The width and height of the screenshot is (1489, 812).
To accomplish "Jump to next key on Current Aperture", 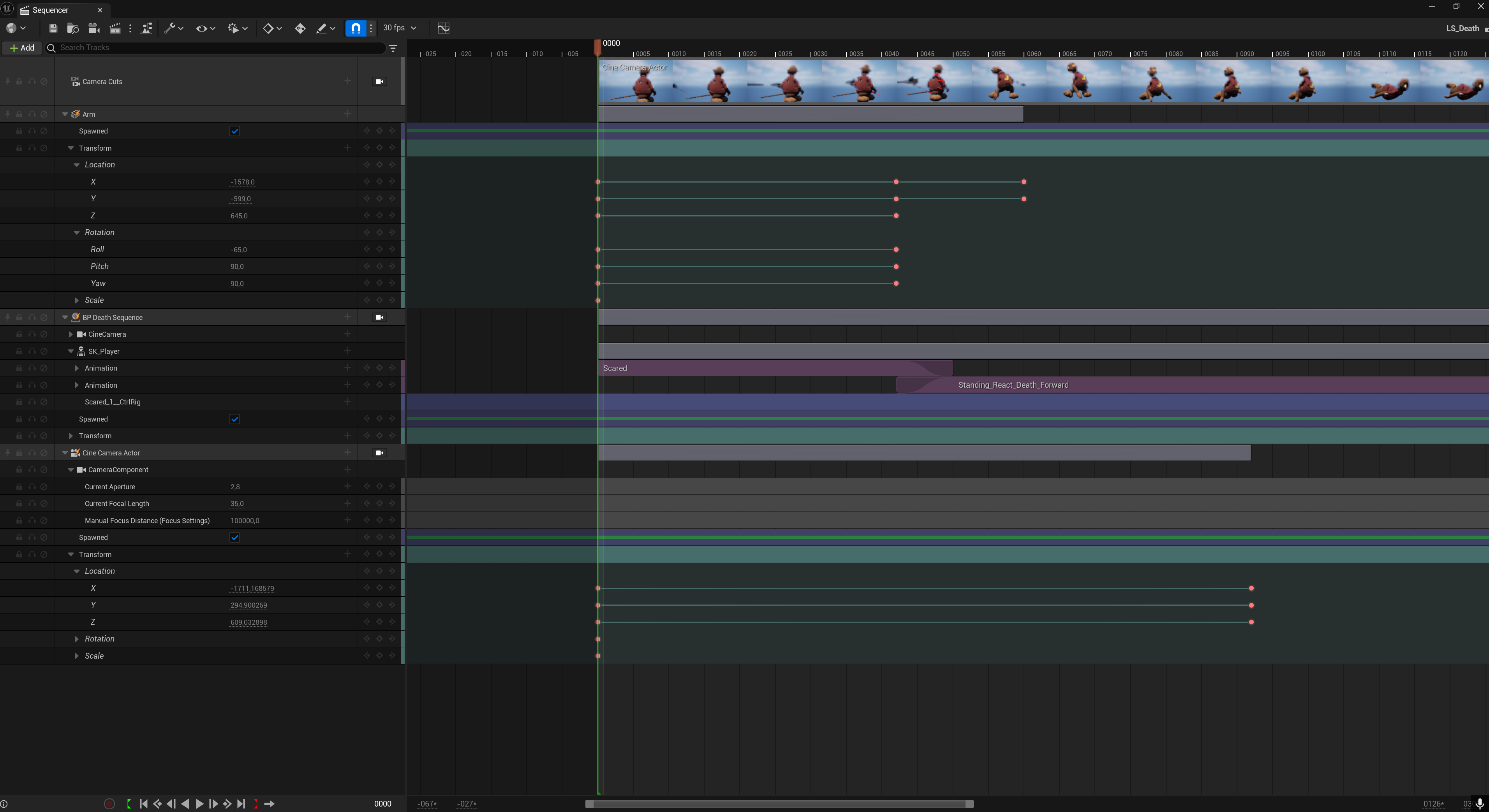I will pyautogui.click(x=392, y=486).
